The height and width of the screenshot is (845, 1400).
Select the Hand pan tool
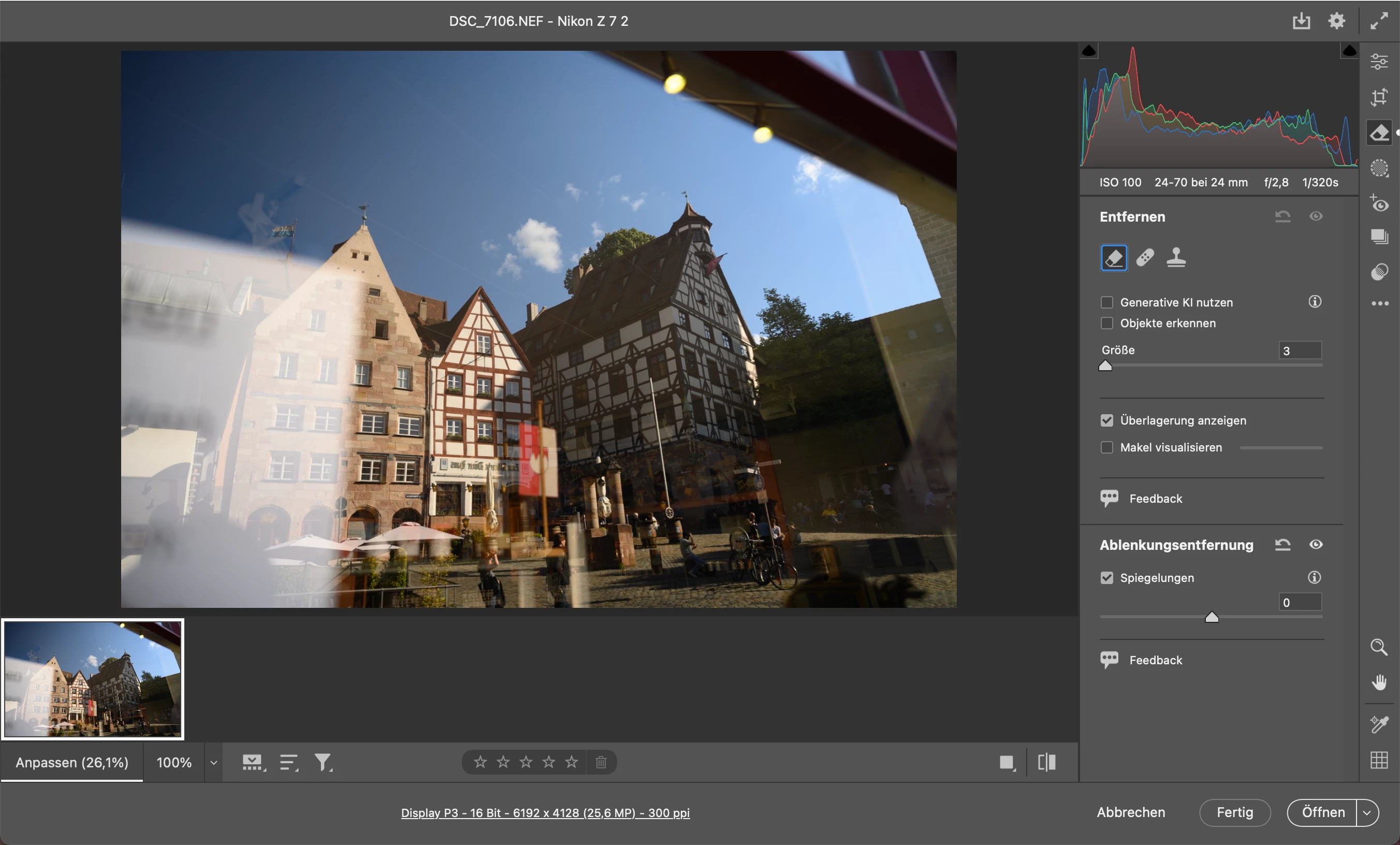[x=1379, y=681]
